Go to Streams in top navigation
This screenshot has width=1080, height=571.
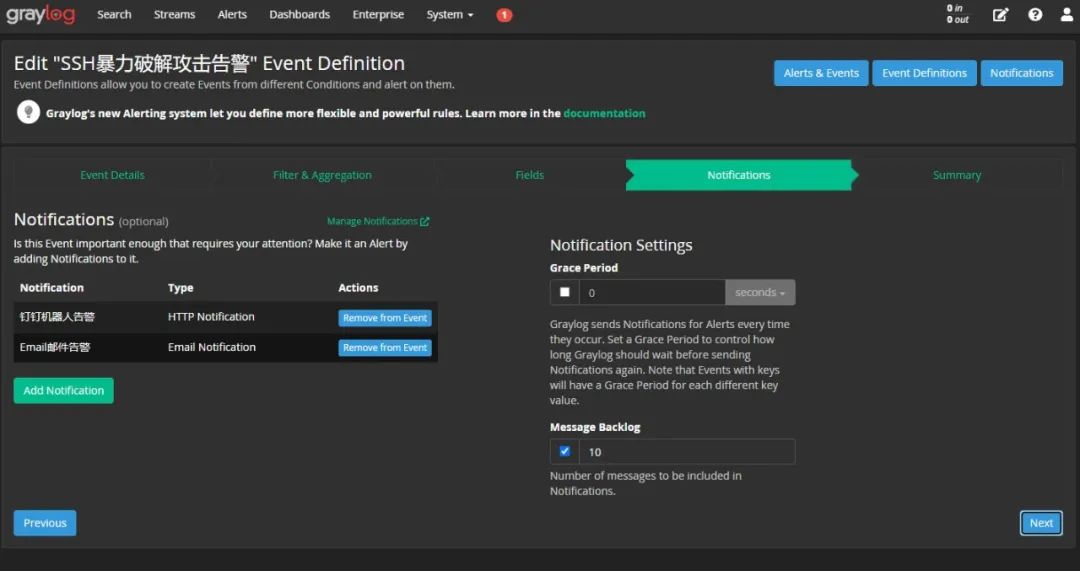pyautogui.click(x=174, y=14)
